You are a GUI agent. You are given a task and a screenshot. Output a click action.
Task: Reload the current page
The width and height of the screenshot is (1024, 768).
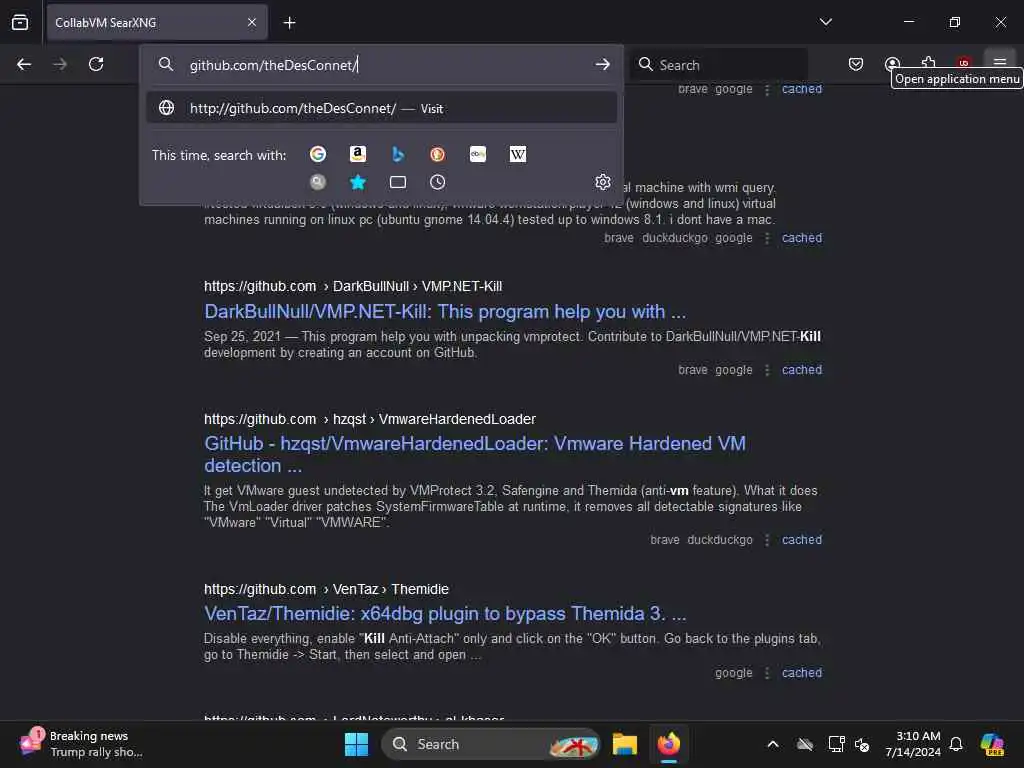(96, 64)
